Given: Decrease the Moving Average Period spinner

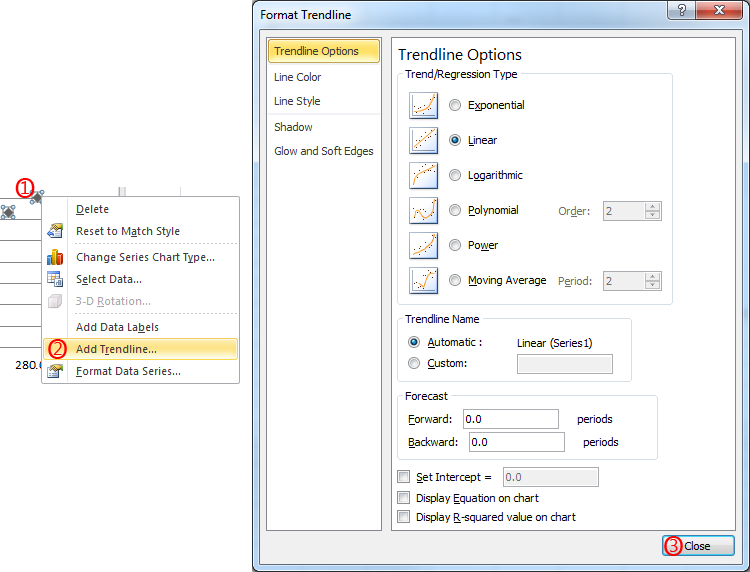Looking at the screenshot, I should click(x=652, y=285).
